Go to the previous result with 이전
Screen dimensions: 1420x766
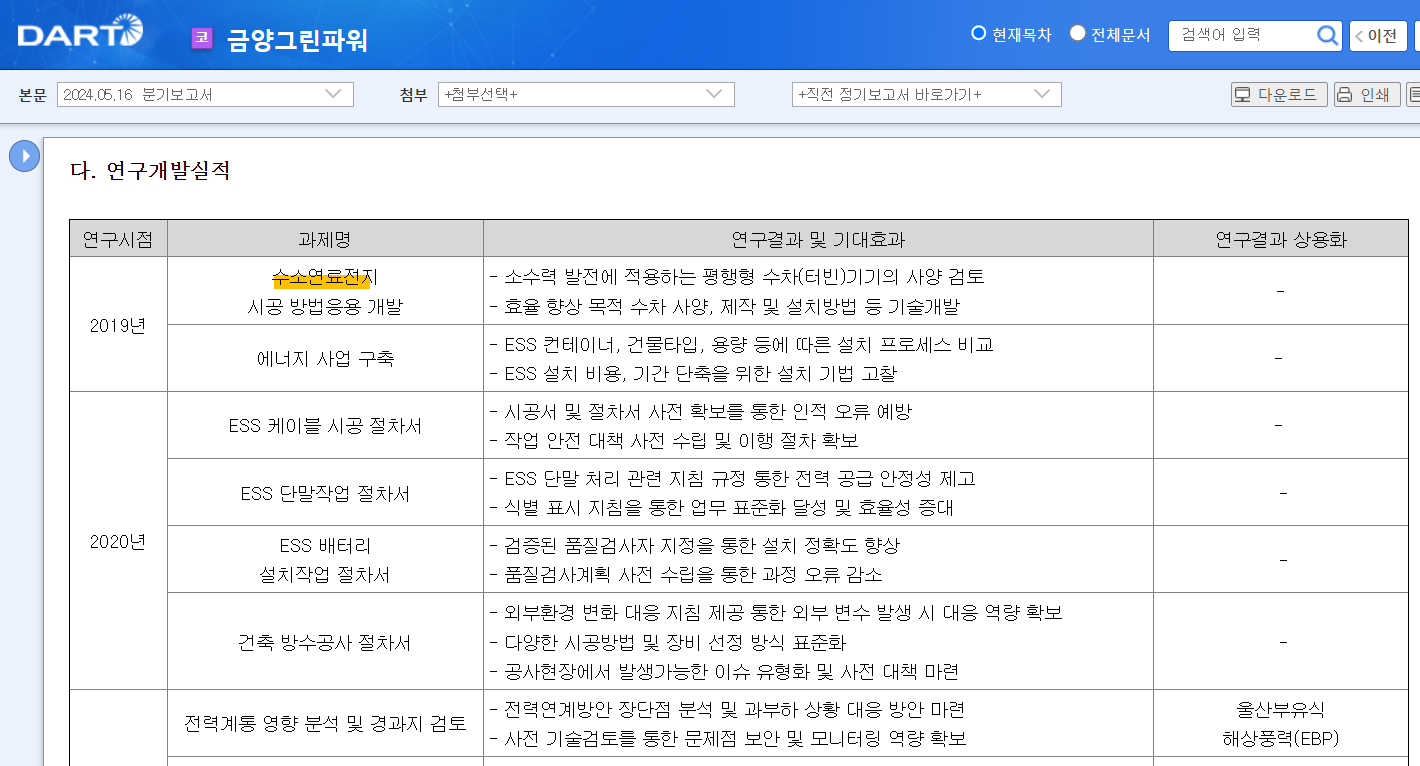1377,36
